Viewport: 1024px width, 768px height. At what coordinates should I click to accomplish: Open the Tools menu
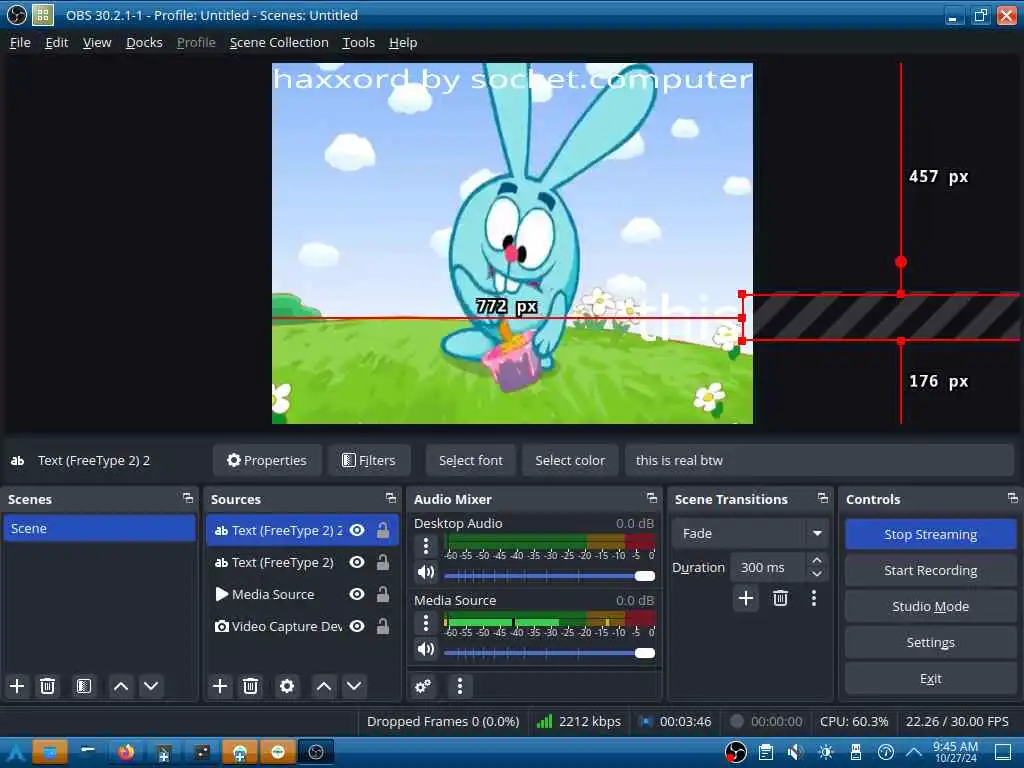pyautogui.click(x=359, y=42)
